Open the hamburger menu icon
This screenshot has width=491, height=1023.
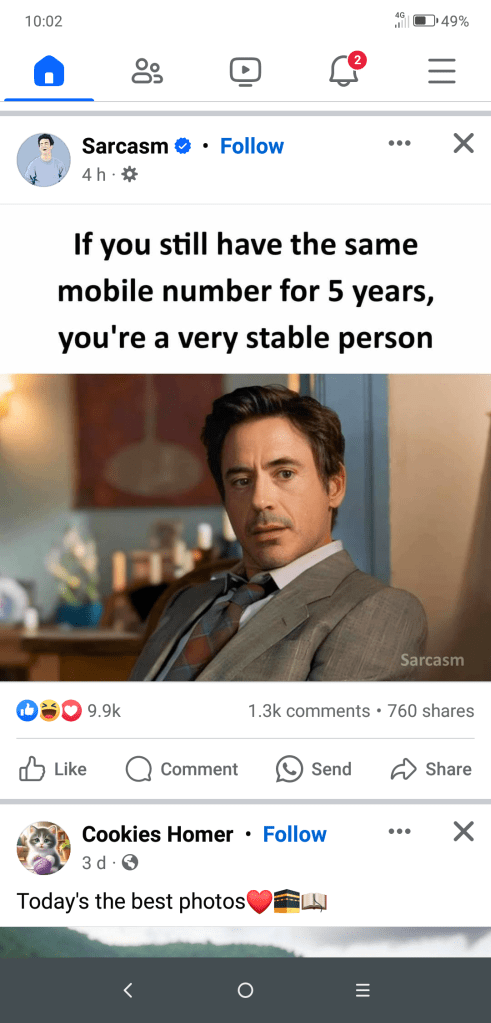pos(441,71)
